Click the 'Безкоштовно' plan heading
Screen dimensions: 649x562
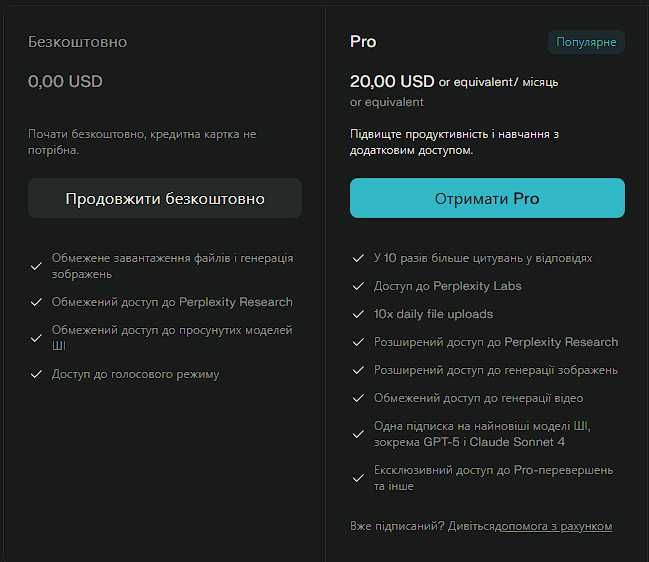(x=77, y=42)
